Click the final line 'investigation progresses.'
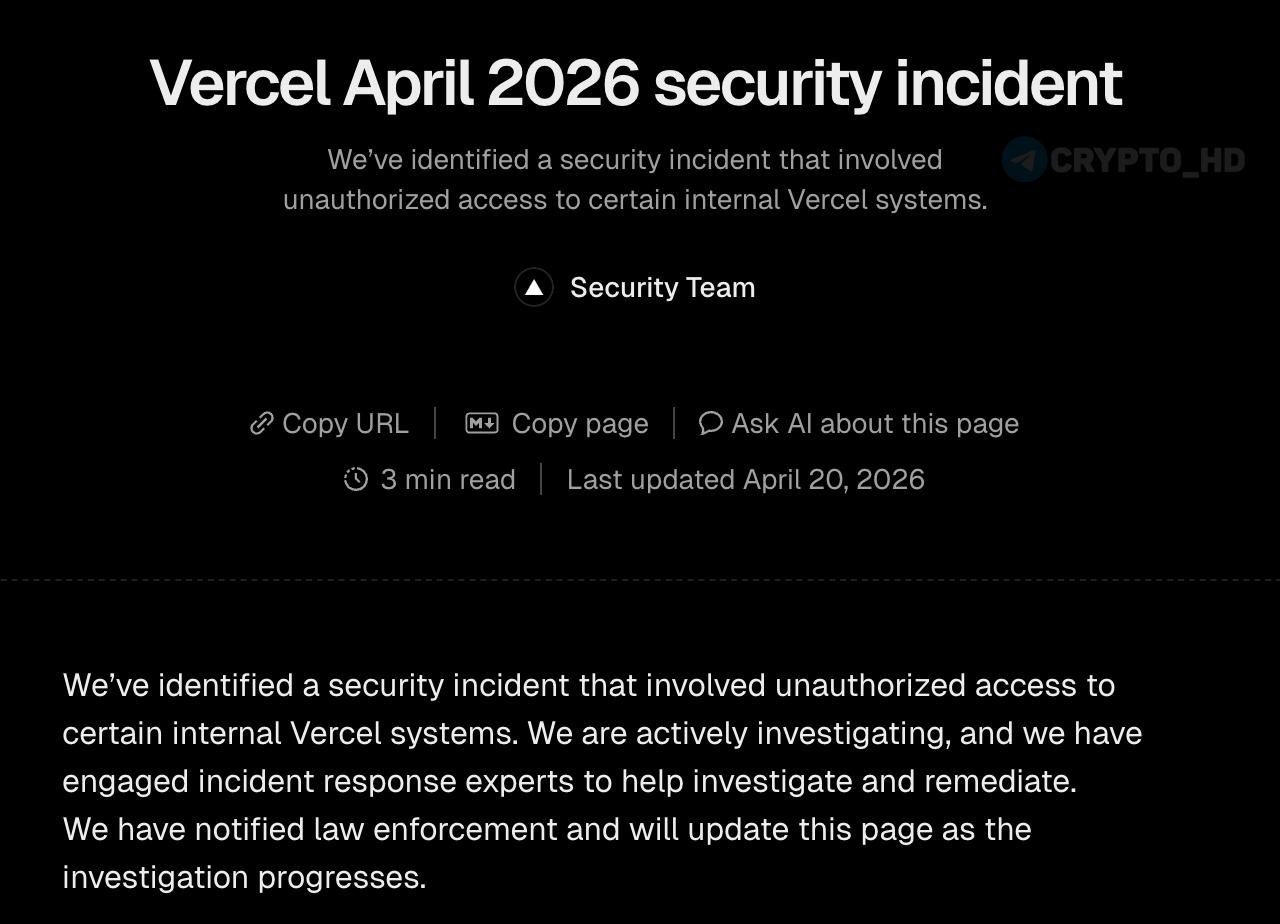Image resolution: width=1280 pixels, height=924 pixels. [x=244, y=877]
